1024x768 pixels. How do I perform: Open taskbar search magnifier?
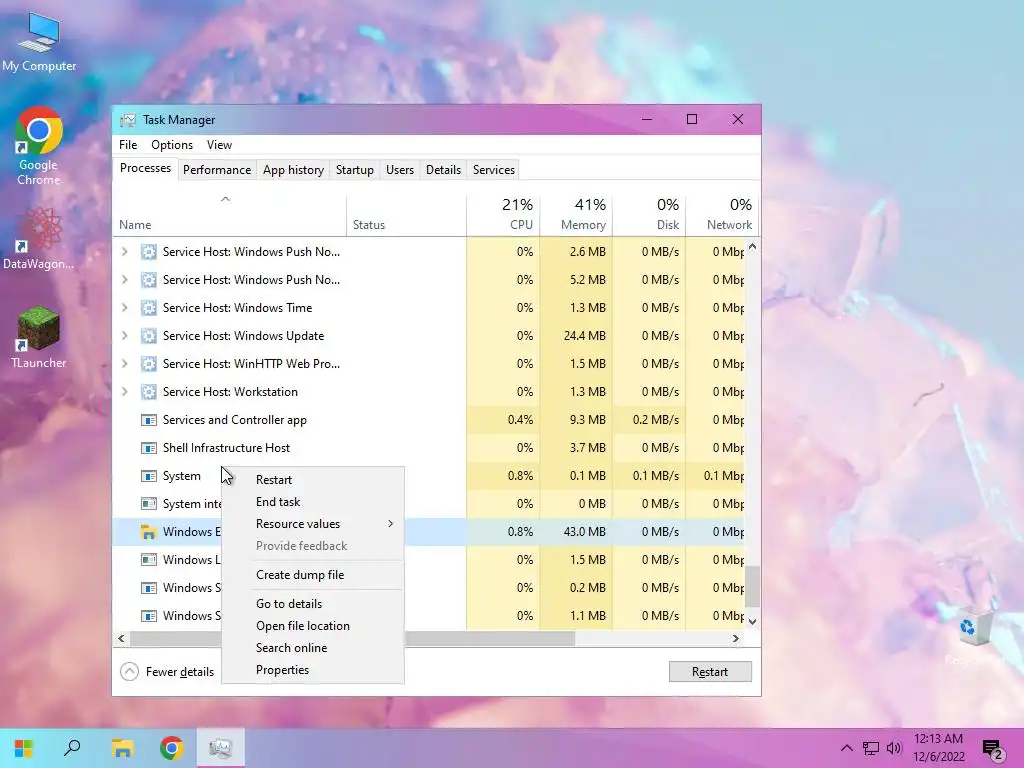pos(72,748)
